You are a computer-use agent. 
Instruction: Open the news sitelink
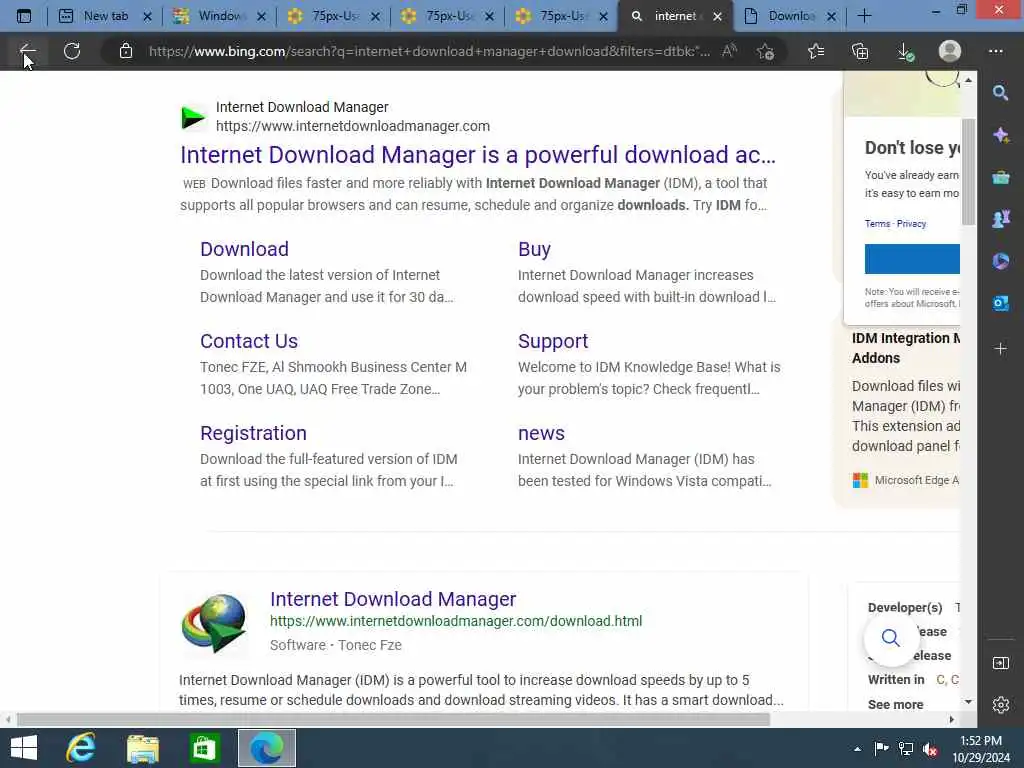pos(541,433)
